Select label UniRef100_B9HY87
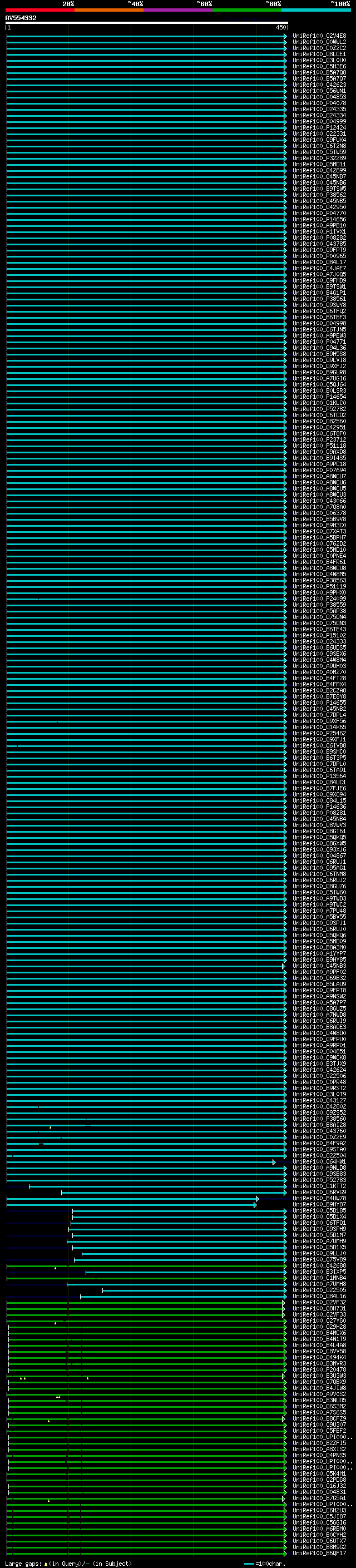This screenshot has height=1568, width=356. point(319,1205)
